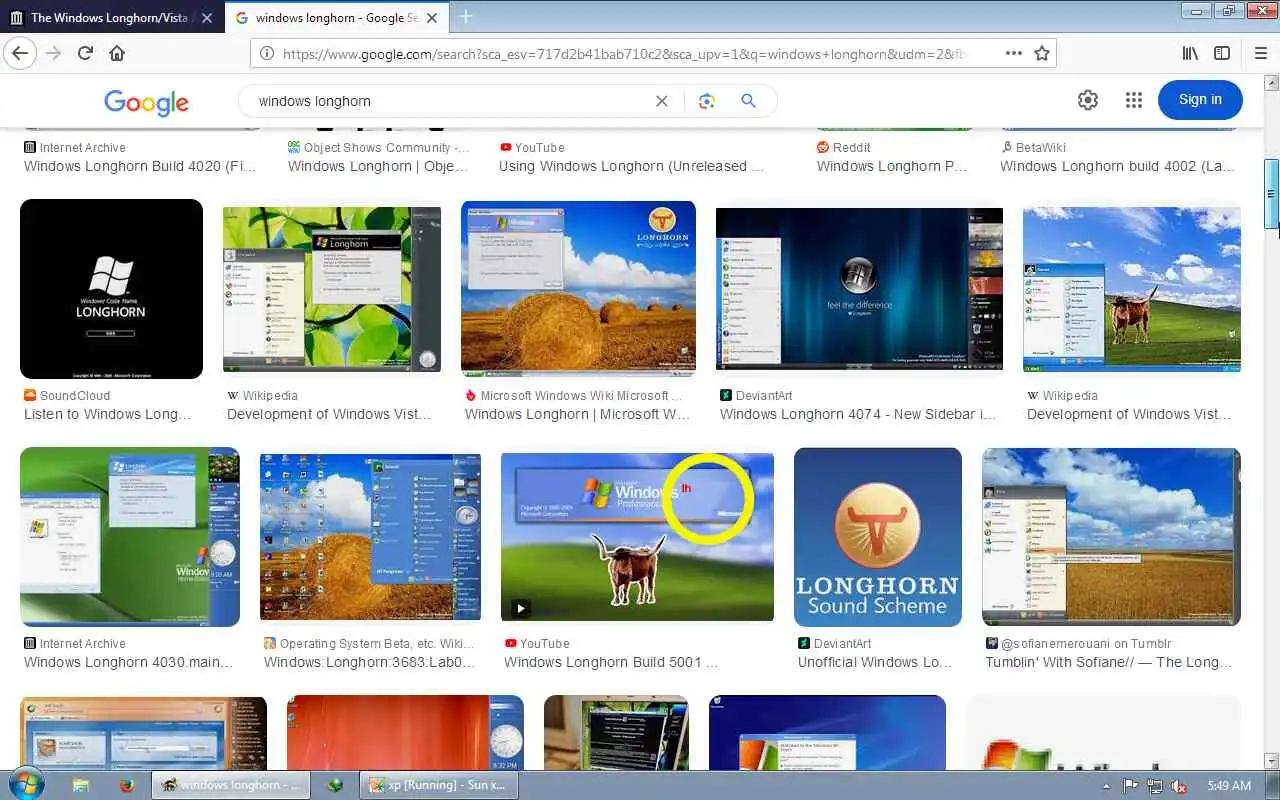Open a new tab with plus button
Viewport: 1280px width, 800px height.
click(466, 16)
